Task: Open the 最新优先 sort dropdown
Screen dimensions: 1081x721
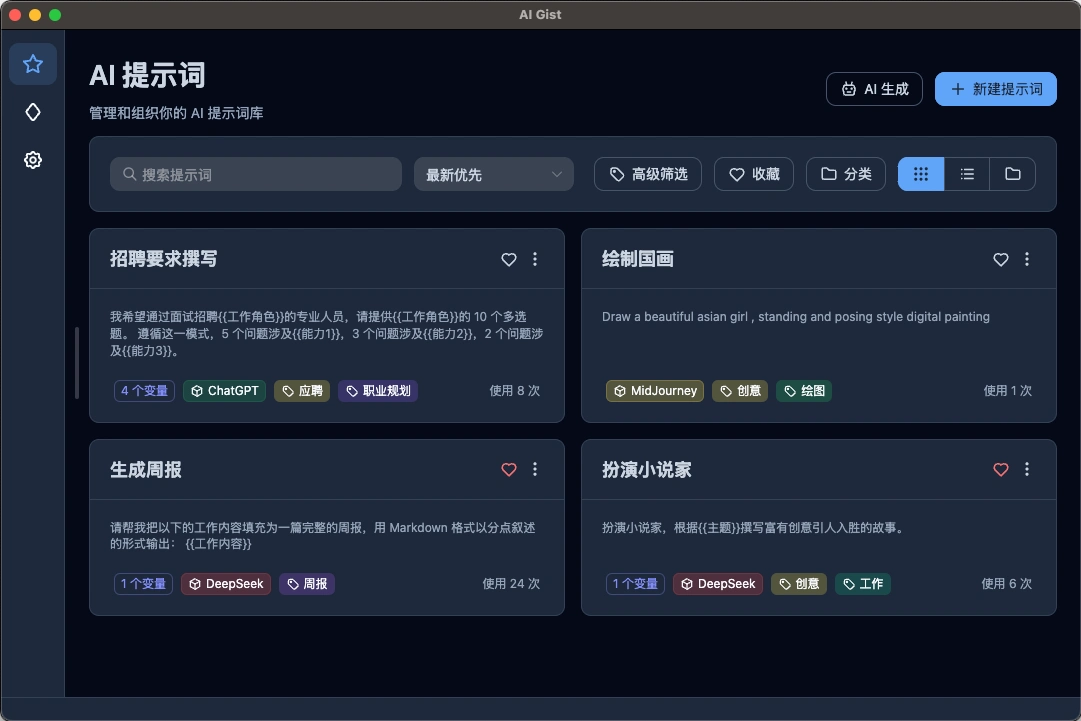Action: click(x=493, y=173)
